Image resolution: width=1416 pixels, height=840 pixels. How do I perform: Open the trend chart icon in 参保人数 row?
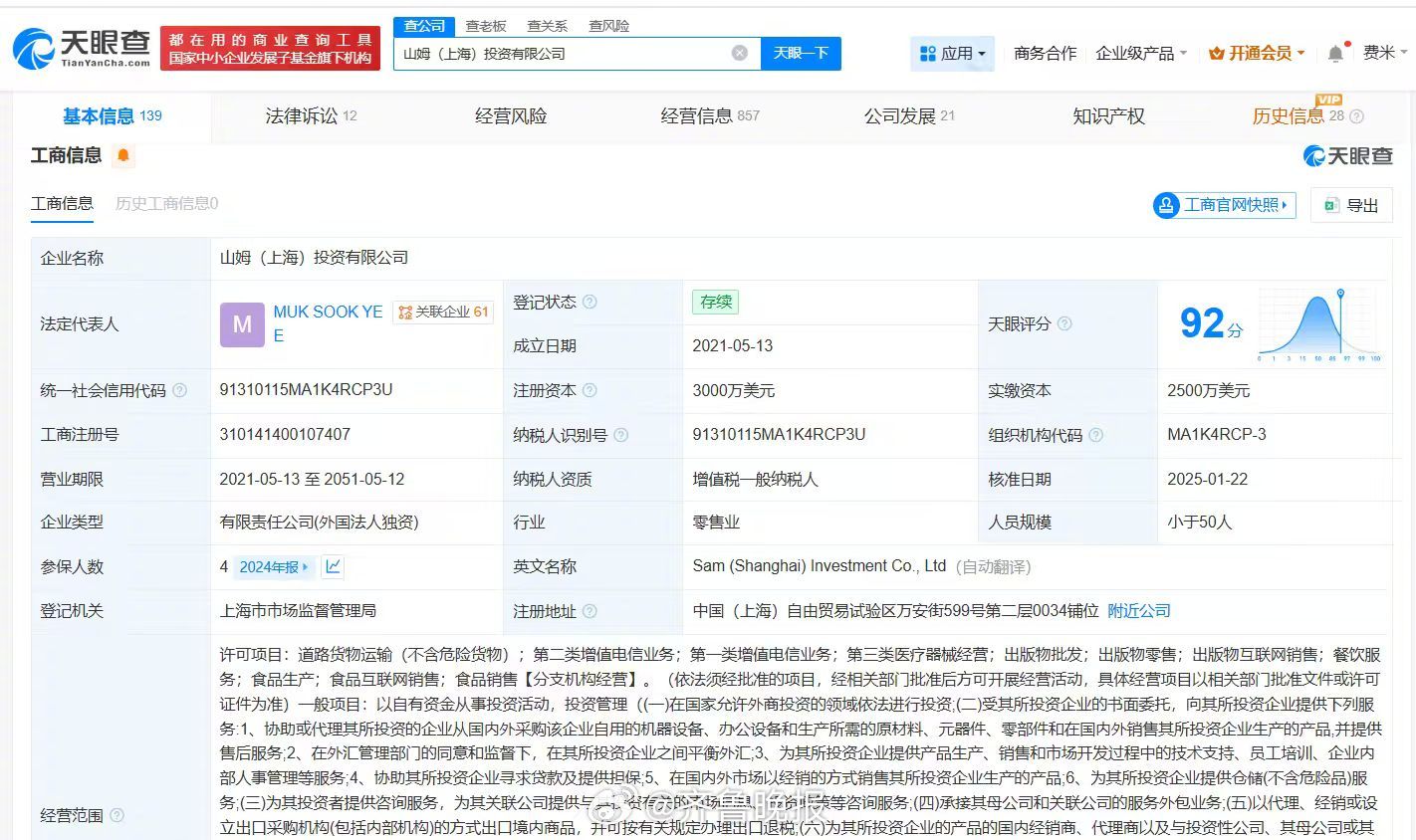(333, 566)
